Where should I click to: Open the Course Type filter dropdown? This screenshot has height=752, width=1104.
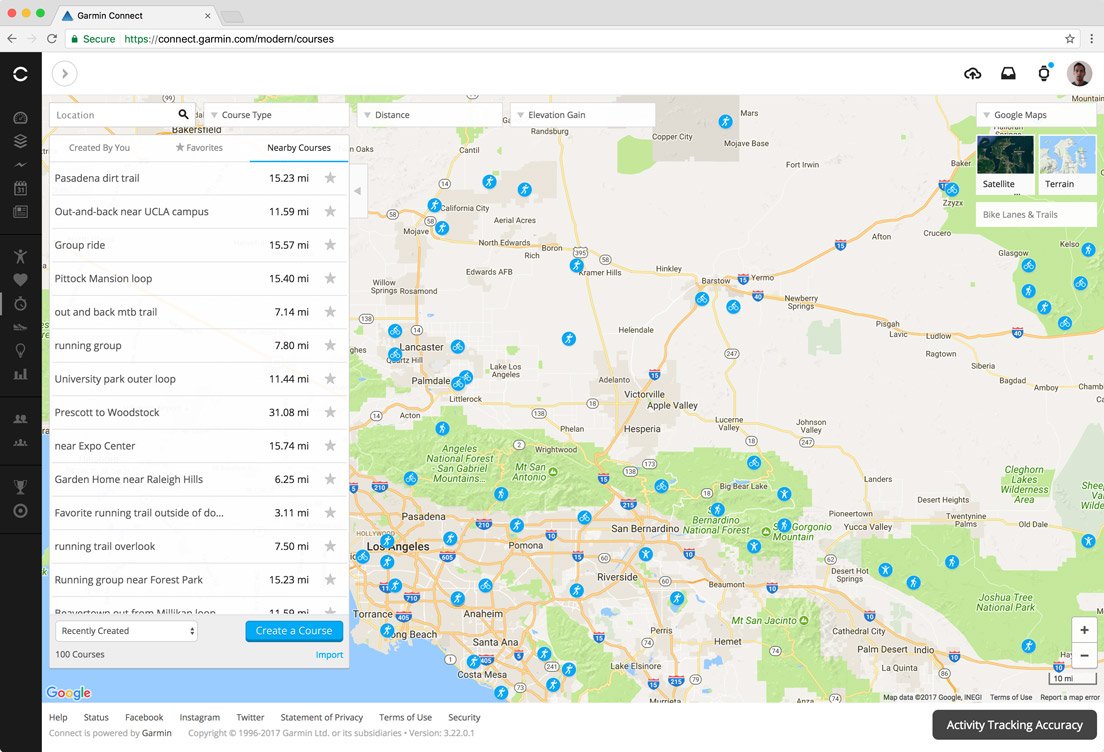point(277,115)
